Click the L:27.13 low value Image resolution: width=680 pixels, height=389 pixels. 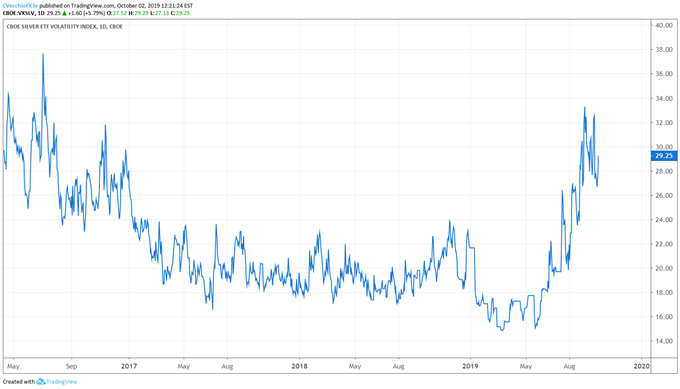pyautogui.click(x=160, y=13)
